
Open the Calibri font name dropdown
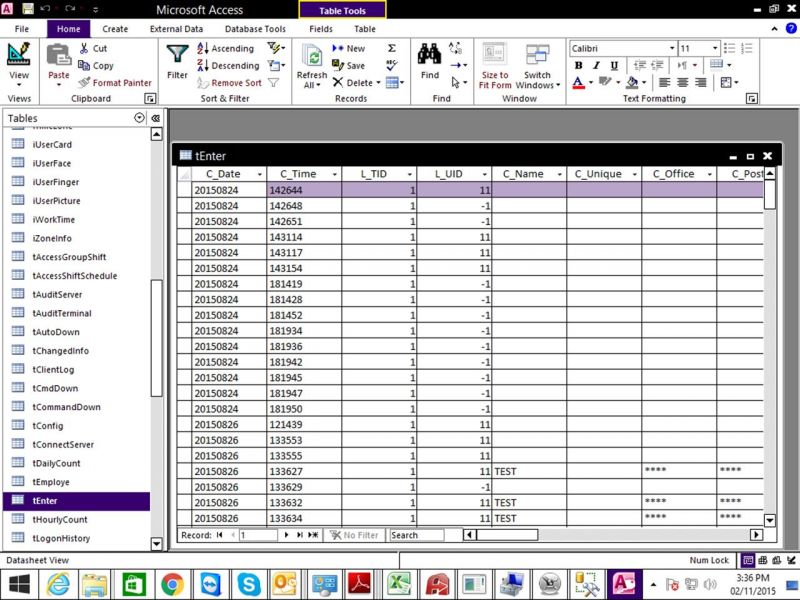[672, 48]
